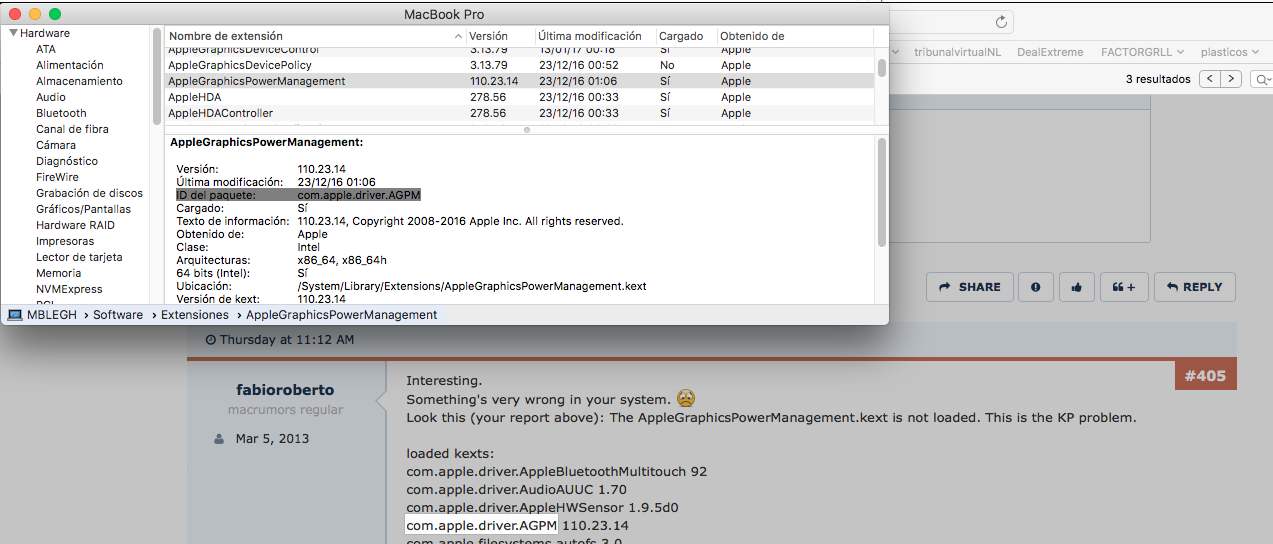Like the forum post (thumbs up)
This screenshot has width=1273, height=544.
(1076, 287)
